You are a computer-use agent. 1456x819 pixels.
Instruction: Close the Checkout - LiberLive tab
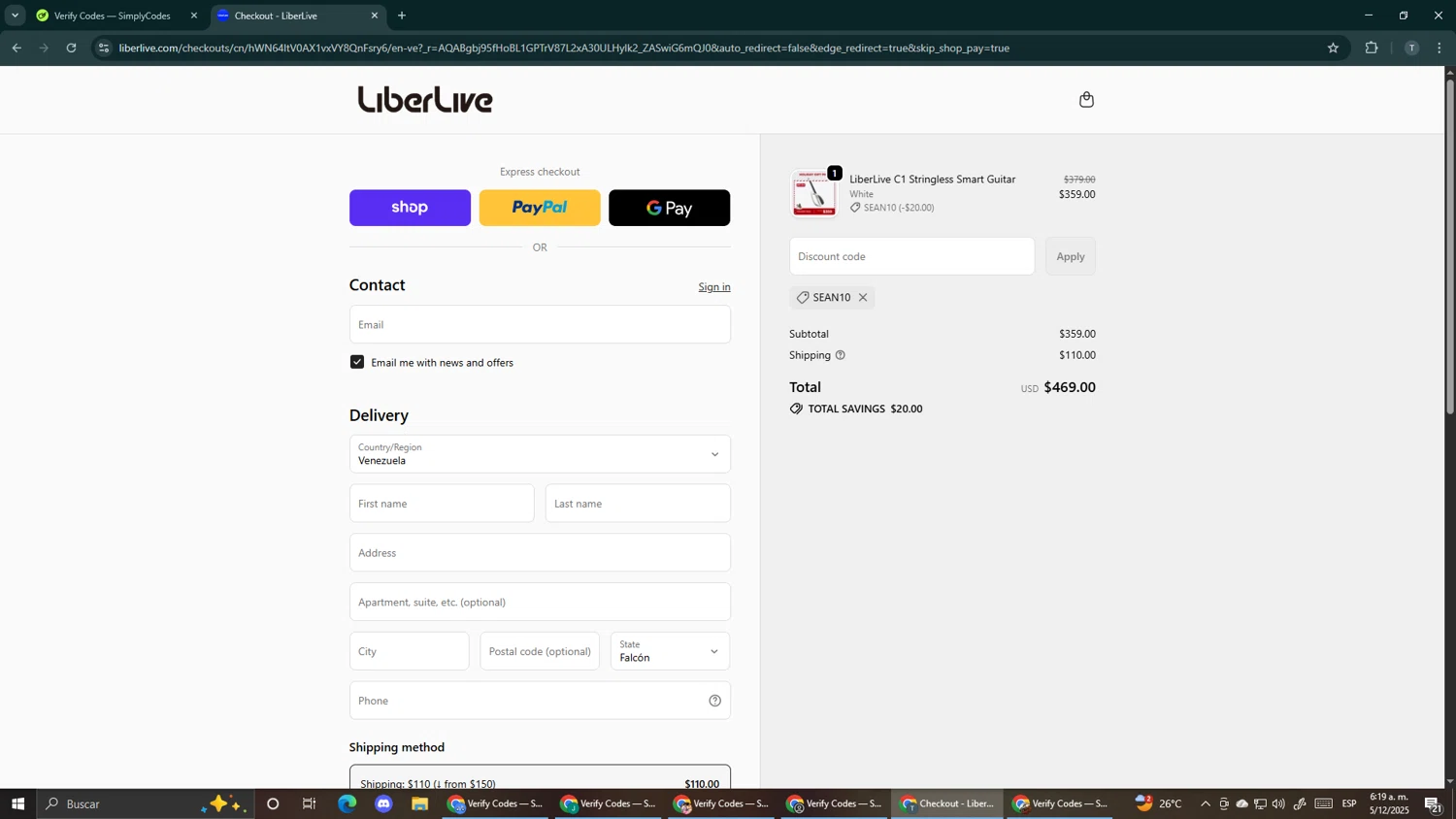(375, 16)
